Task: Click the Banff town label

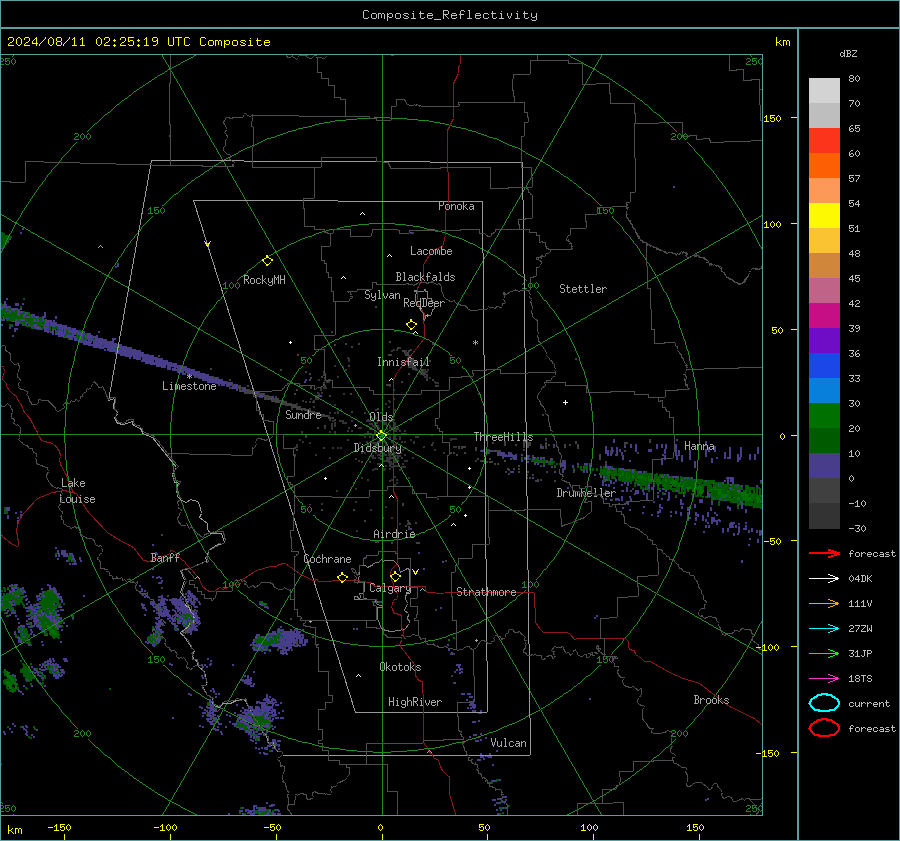Action: (165, 557)
